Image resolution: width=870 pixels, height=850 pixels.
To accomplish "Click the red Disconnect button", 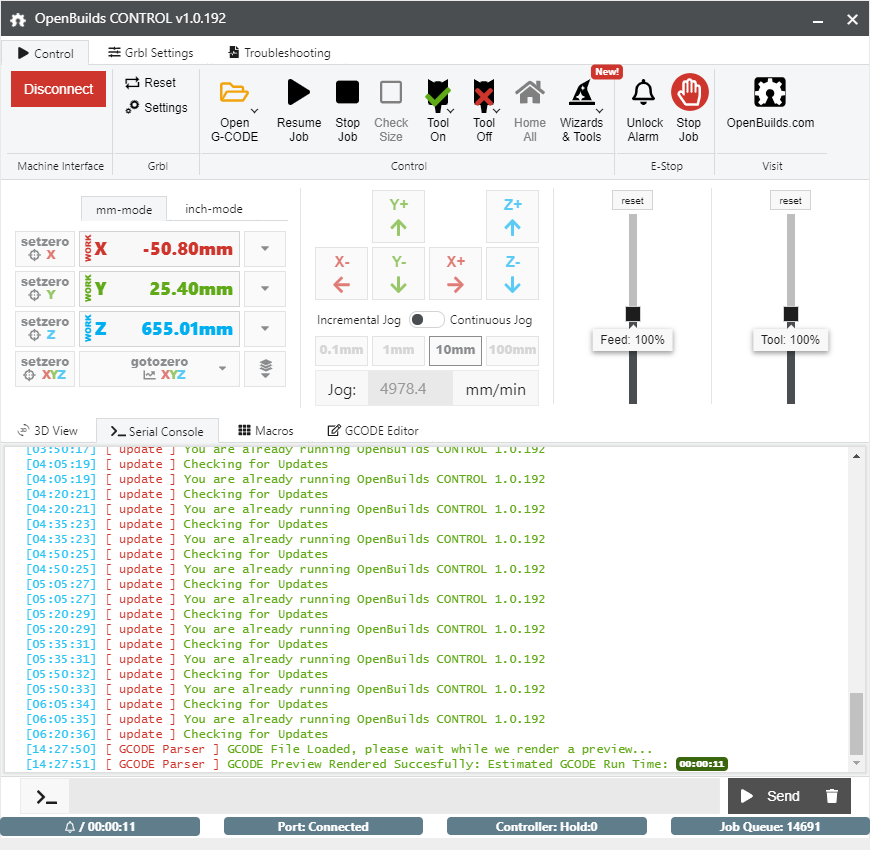I will pyautogui.click(x=58, y=89).
